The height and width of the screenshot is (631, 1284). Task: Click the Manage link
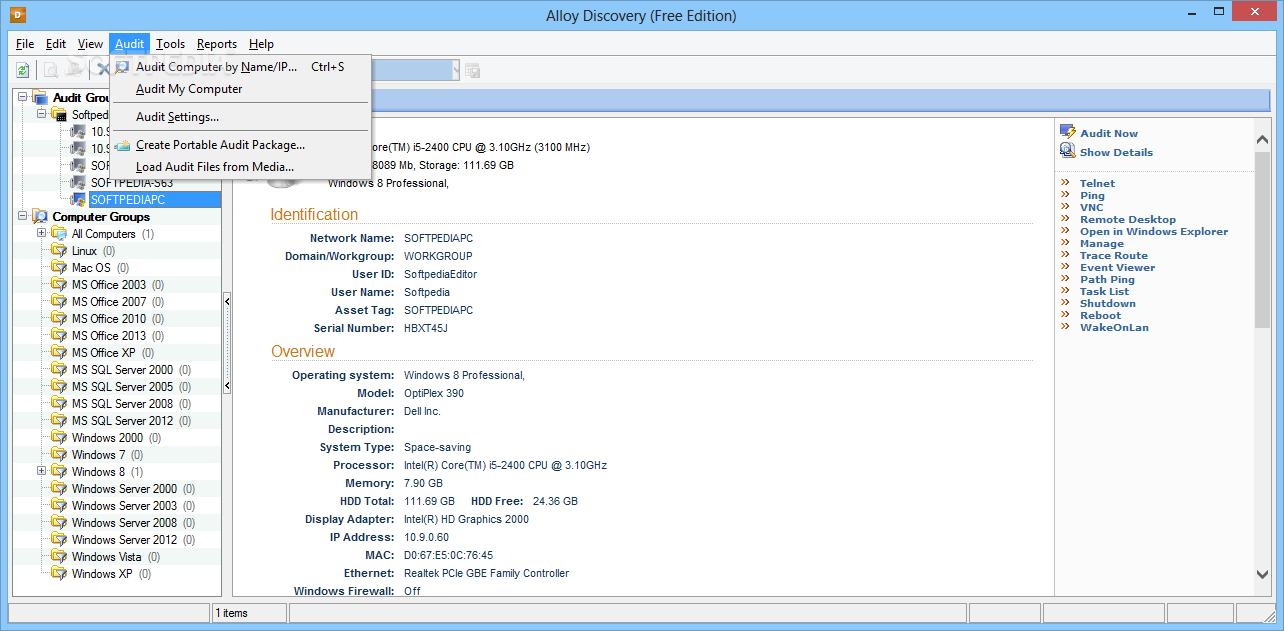click(x=1102, y=244)
